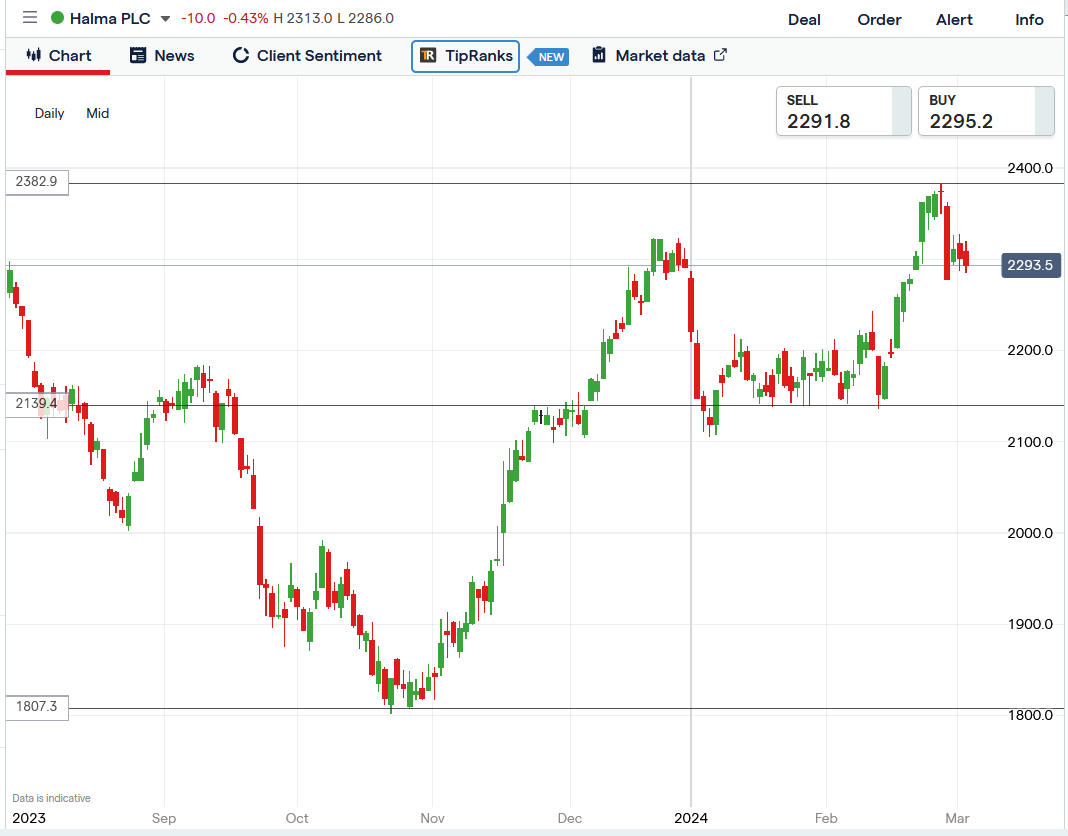Change the Daily timeframe setting

(x=50, y=113)
